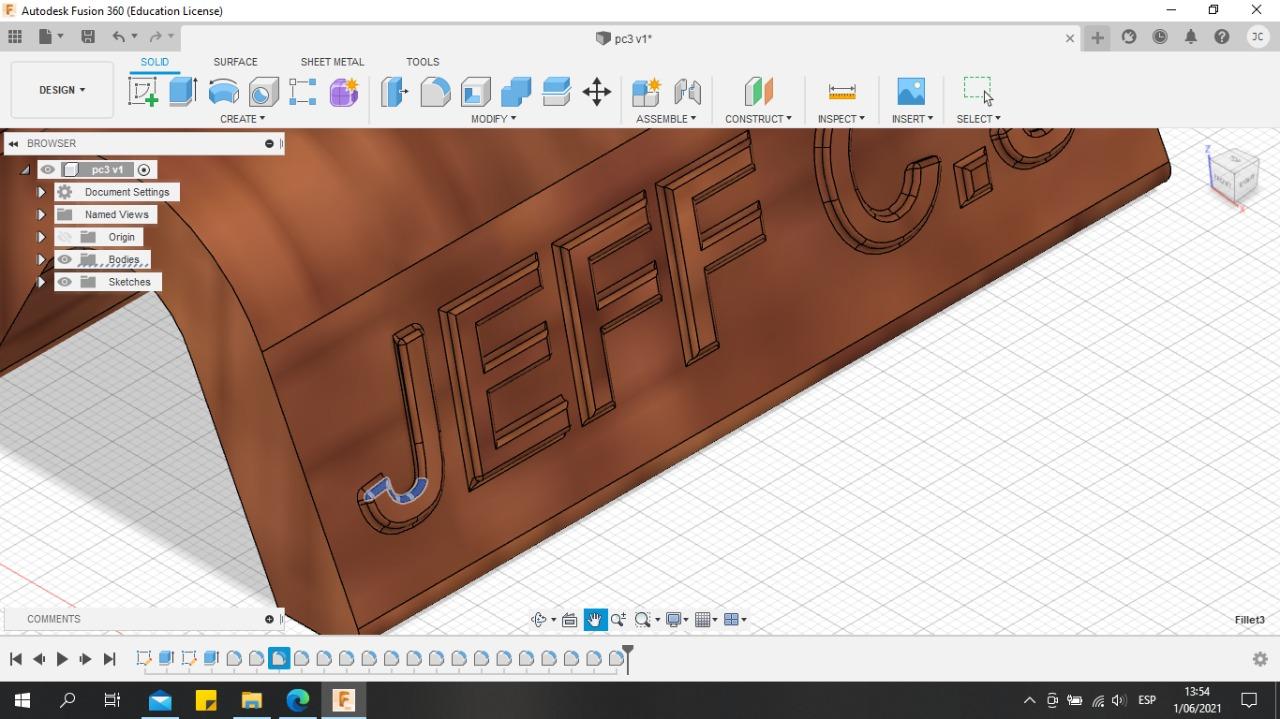This screenshot has width=1280, height=719.
Task: Hide the Bodies folder
Action: pyautogui.click(x=65, y=260)
